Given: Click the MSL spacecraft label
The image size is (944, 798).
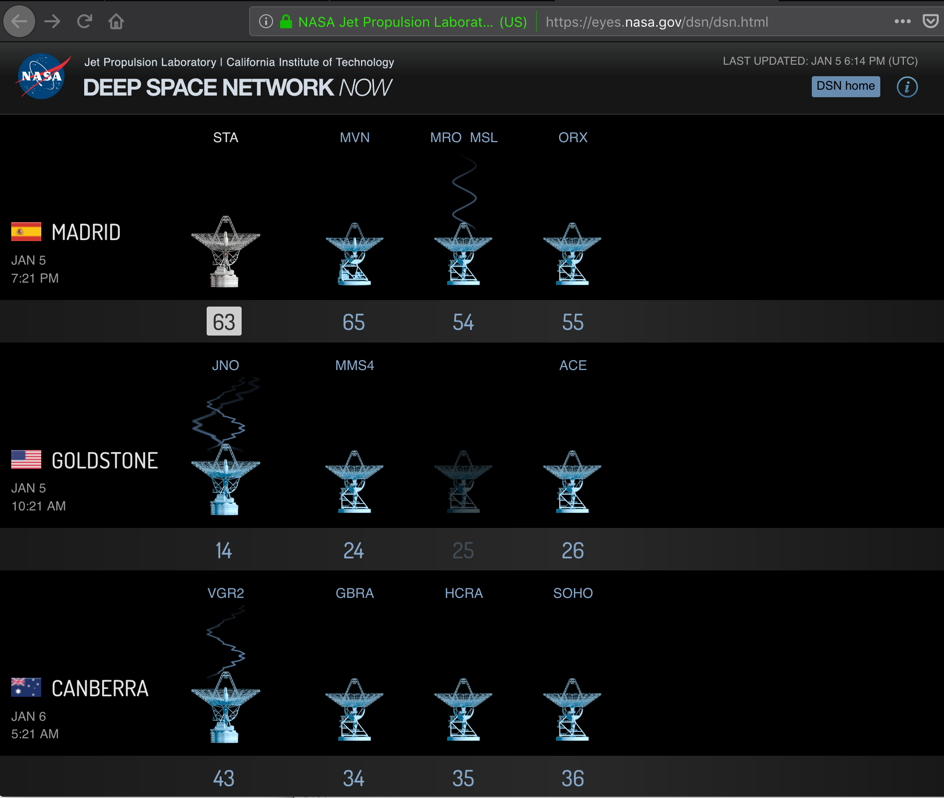Looking at the screenshot, I should [x=483, y=137].
